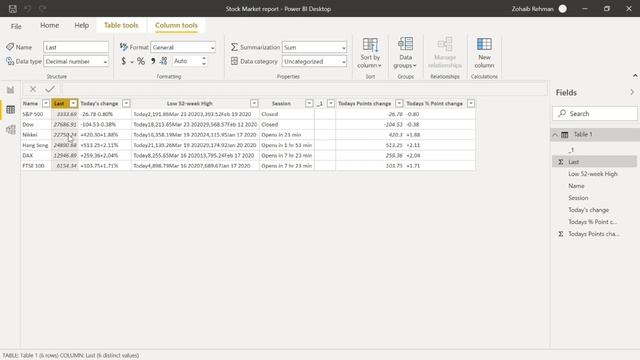This screenshot has height=360, width=640.
Task: Open filter dropdown for _1 column
Action: tap(331, 103)
